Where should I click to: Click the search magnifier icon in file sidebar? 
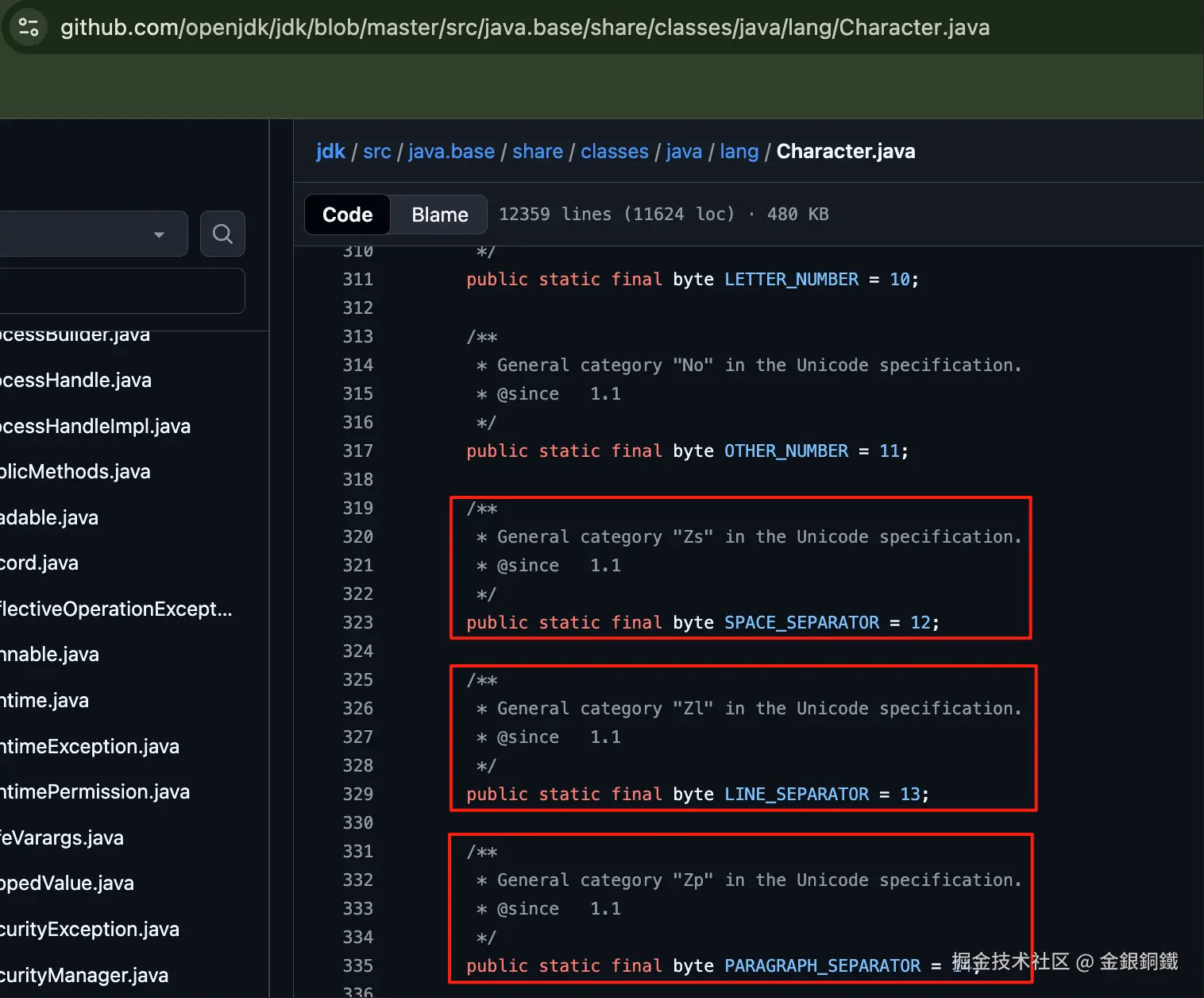222,234
